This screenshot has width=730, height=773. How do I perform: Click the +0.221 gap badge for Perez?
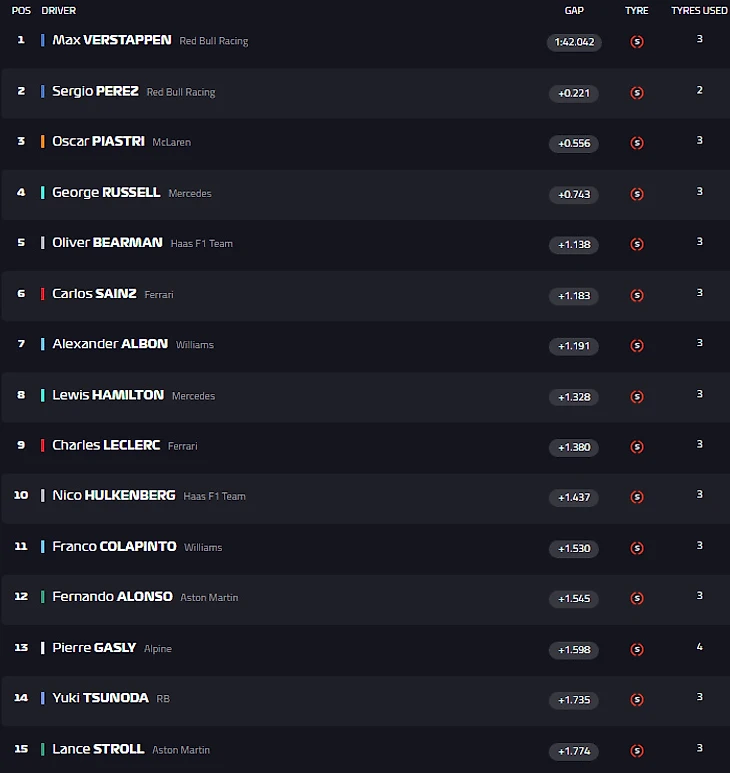[574, 93]
